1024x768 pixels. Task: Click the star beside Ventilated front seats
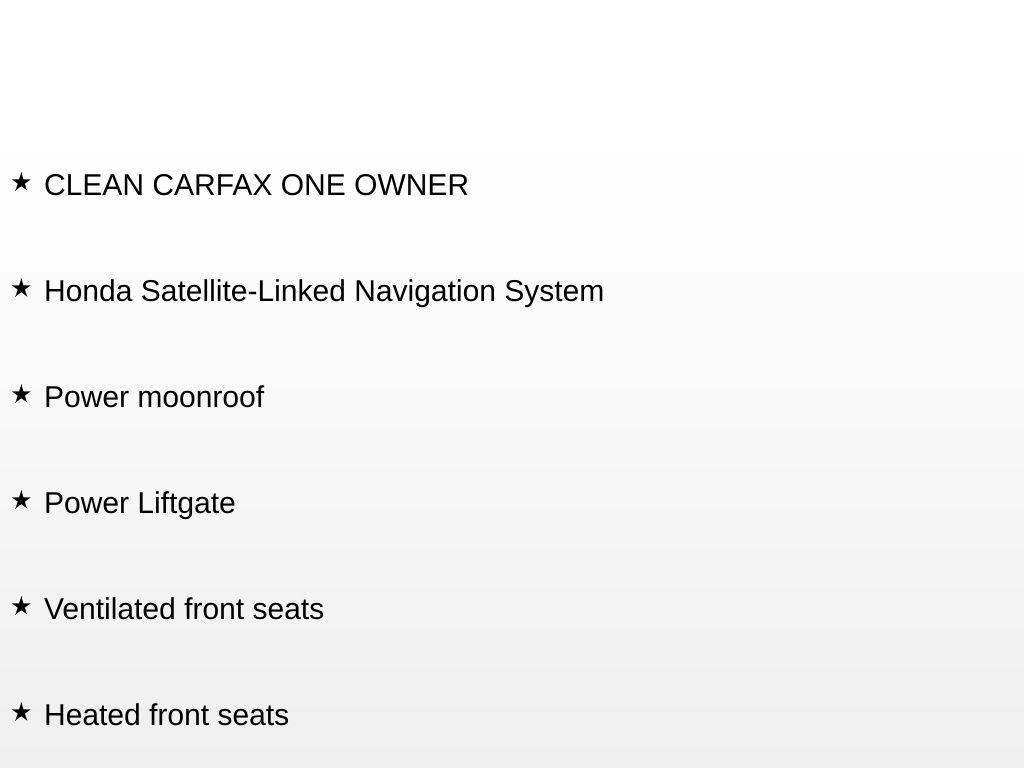pos(21,606)
